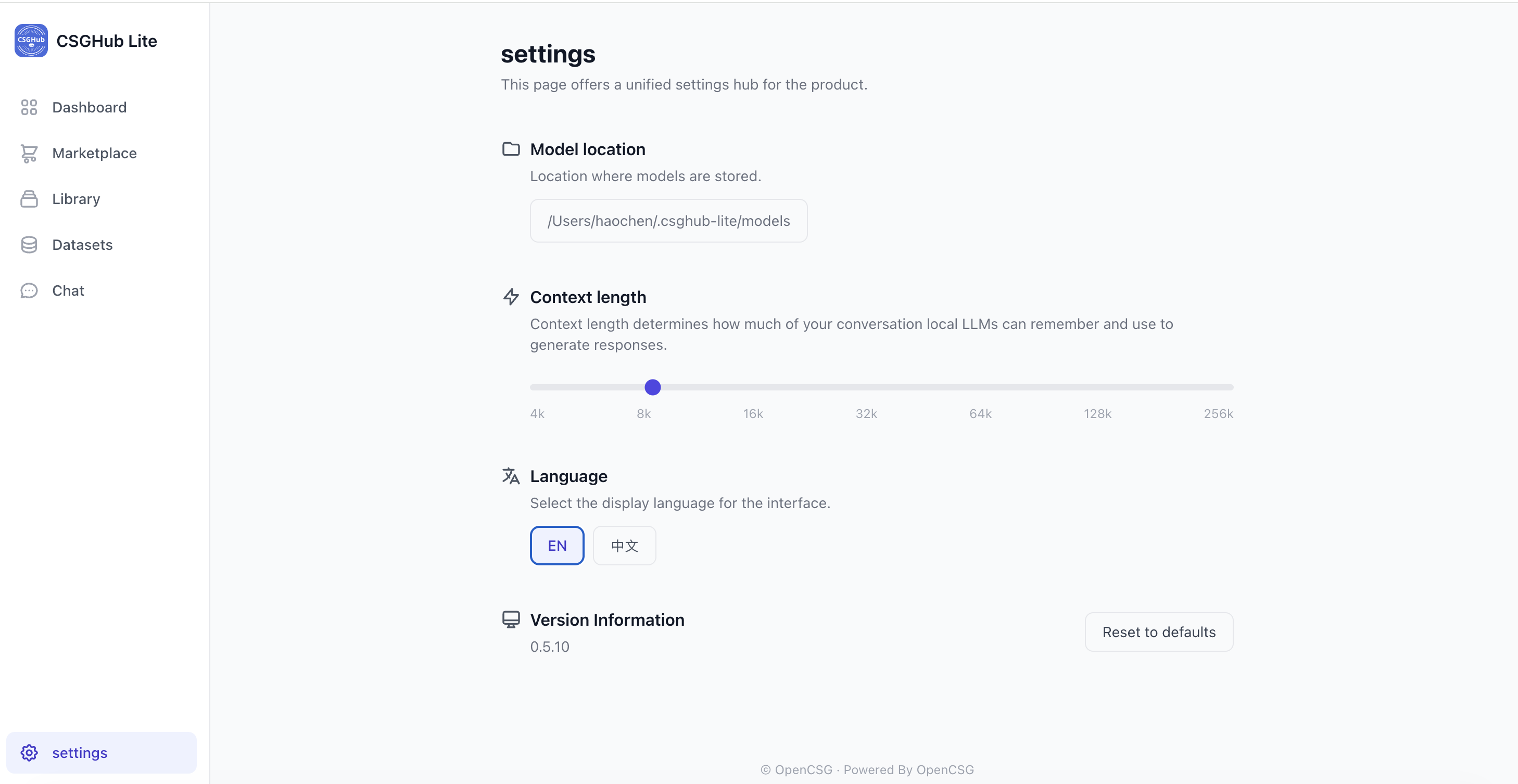The height and width of the screenshot is (784, 1518).
Task: Click the settings gear icon
Action: click(x=29, y=753)
